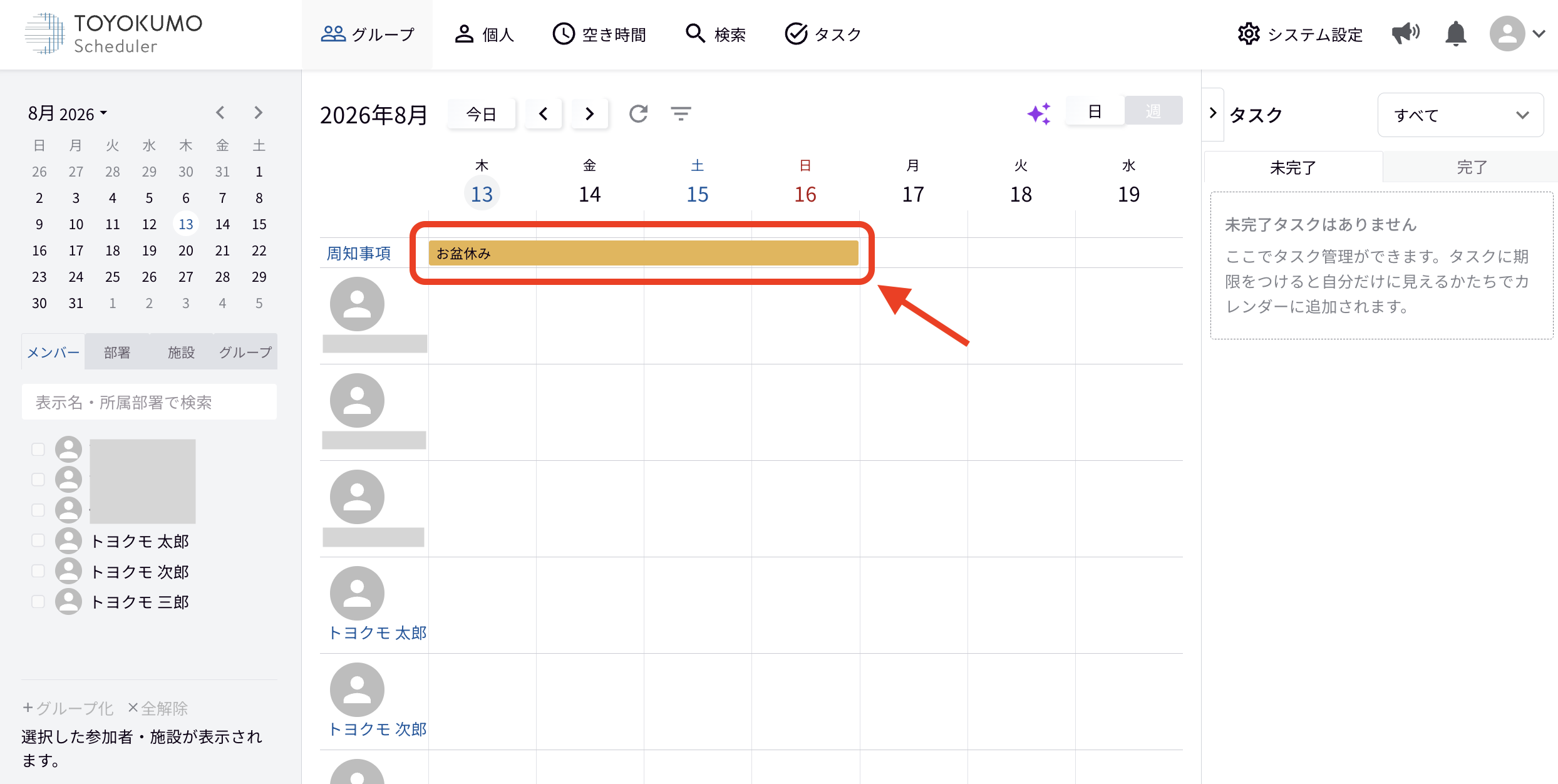Check the box for トヨクモ 太郎

[x=38, y=540]
